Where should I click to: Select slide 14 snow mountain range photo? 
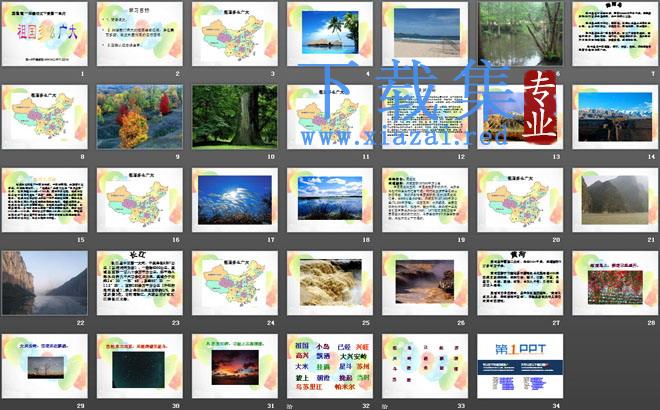point(615,117)
